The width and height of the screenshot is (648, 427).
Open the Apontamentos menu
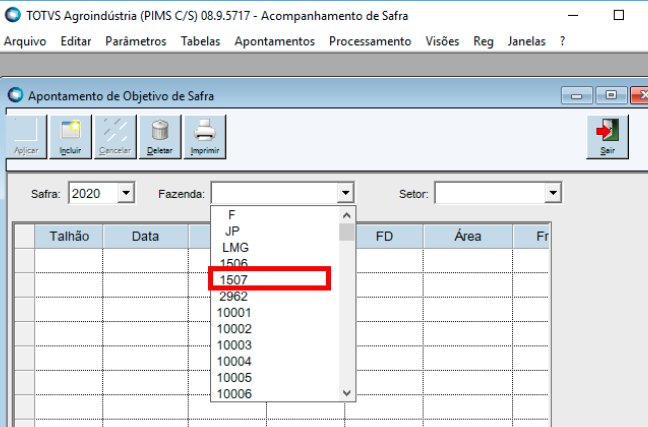coord(274,41)
